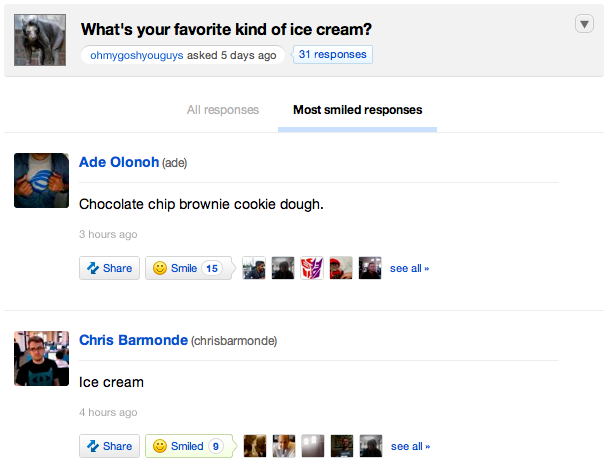The height and width of the screenshot is (476, 611).
Task: Share Chris Barmonde's response
Action: pos(109,446)
